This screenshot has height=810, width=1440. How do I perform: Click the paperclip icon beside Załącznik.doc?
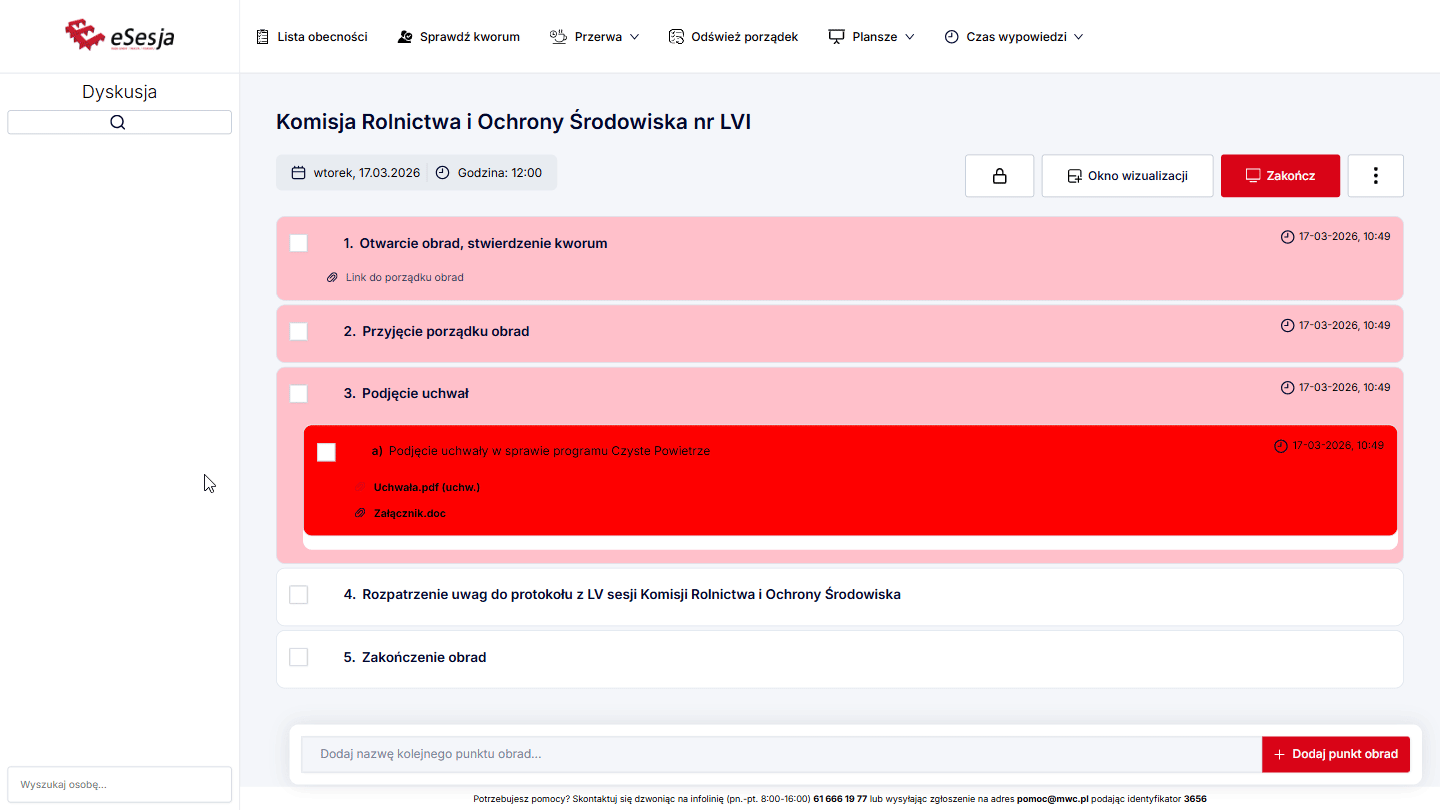(361, 513)
